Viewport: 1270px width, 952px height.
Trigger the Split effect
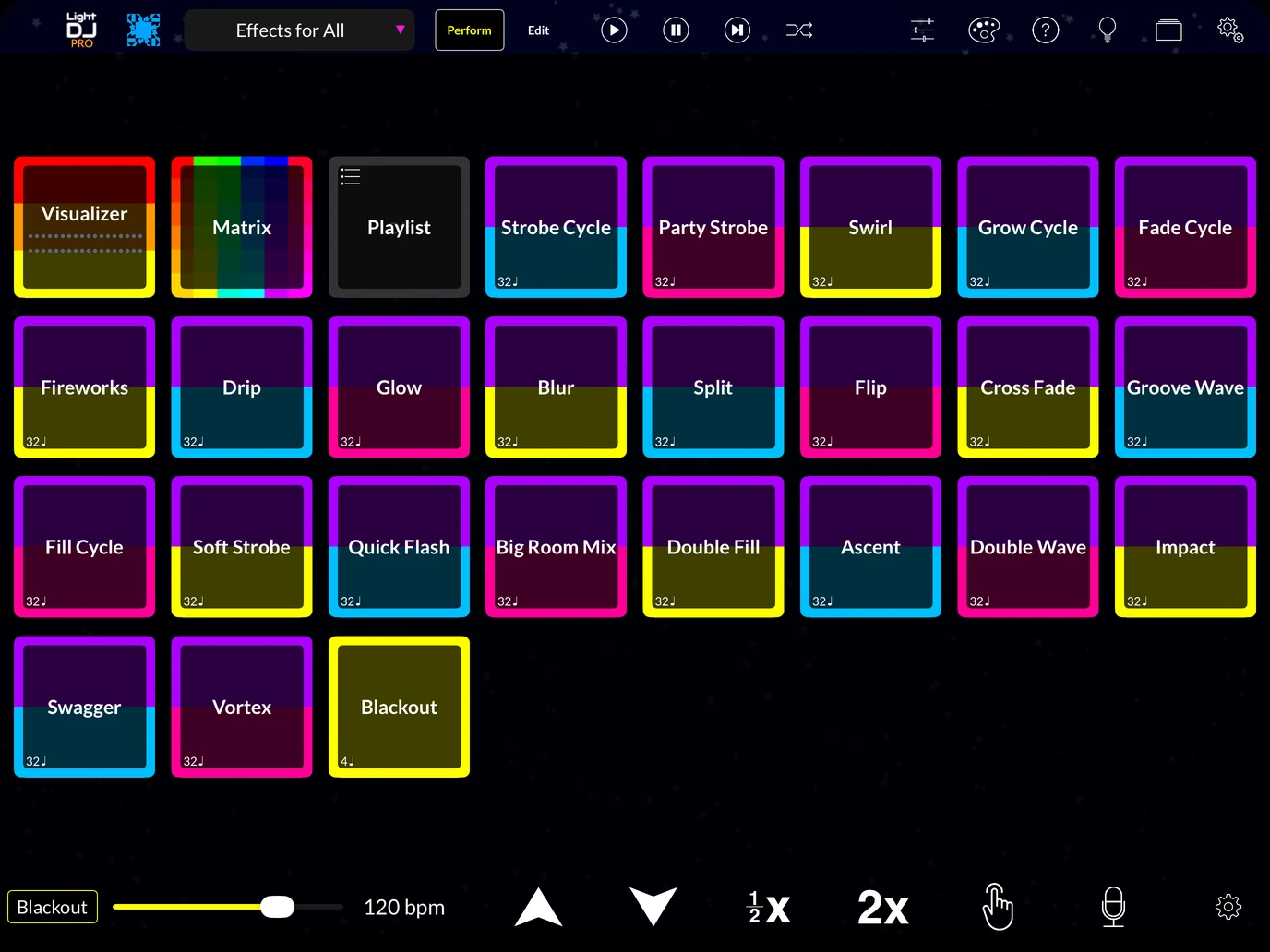coord(713,387)
